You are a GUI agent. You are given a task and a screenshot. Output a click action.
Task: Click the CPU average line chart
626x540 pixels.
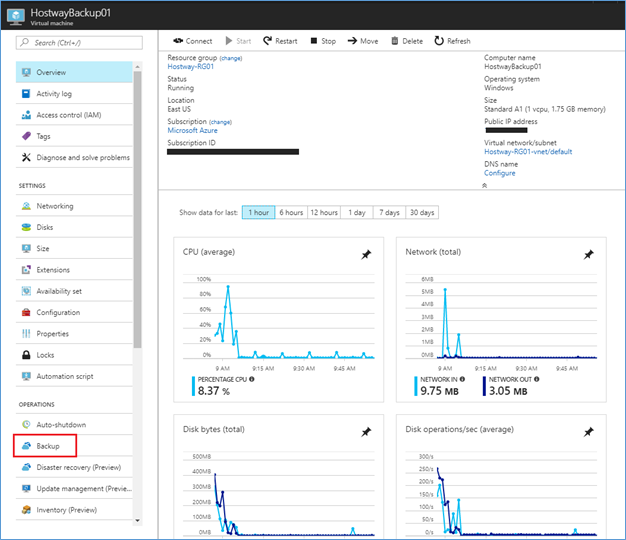(278, 317)
